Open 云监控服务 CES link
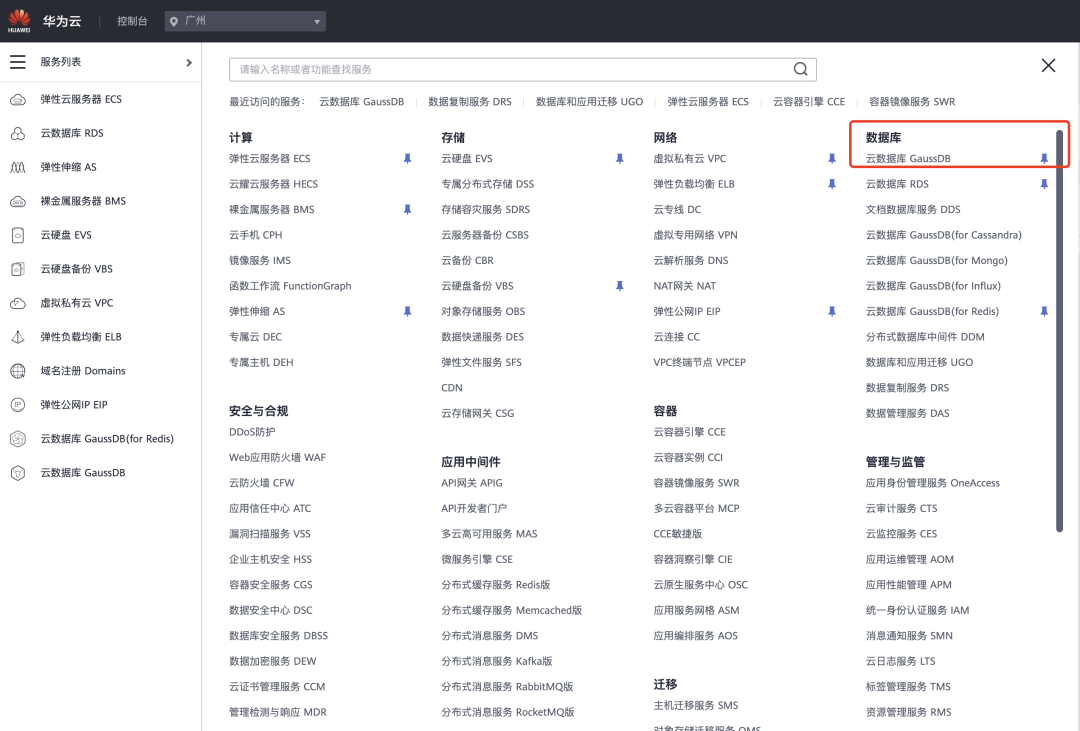1080x731 pixels. pyautogui.click(x=901, y=534)
